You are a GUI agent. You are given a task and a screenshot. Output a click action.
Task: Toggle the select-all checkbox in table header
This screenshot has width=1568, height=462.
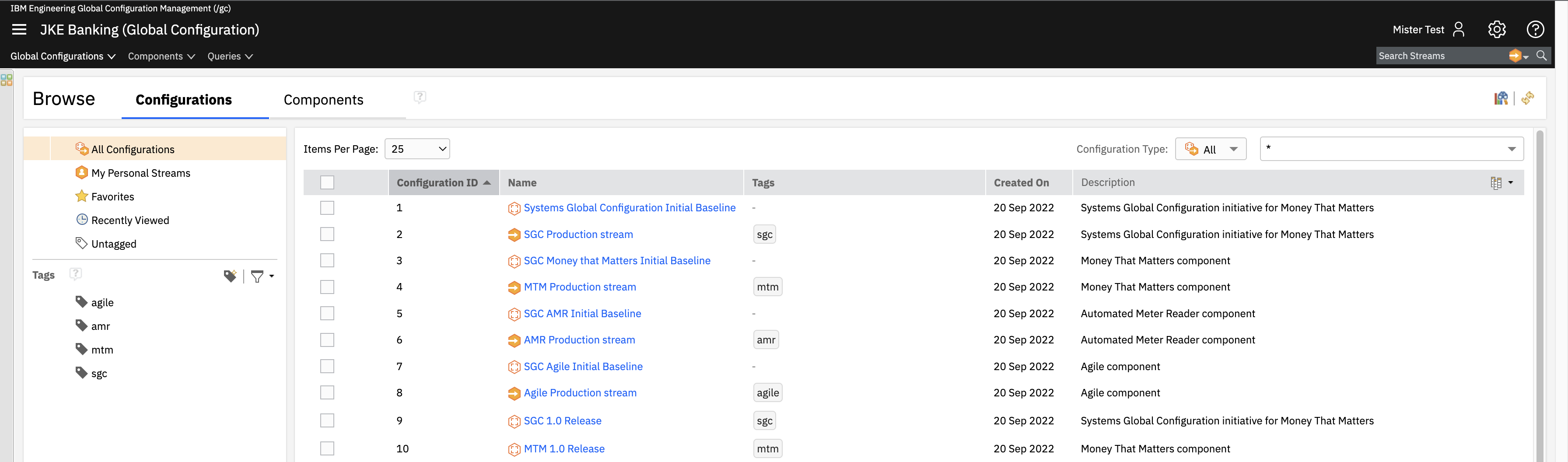[x=327, y=182]
